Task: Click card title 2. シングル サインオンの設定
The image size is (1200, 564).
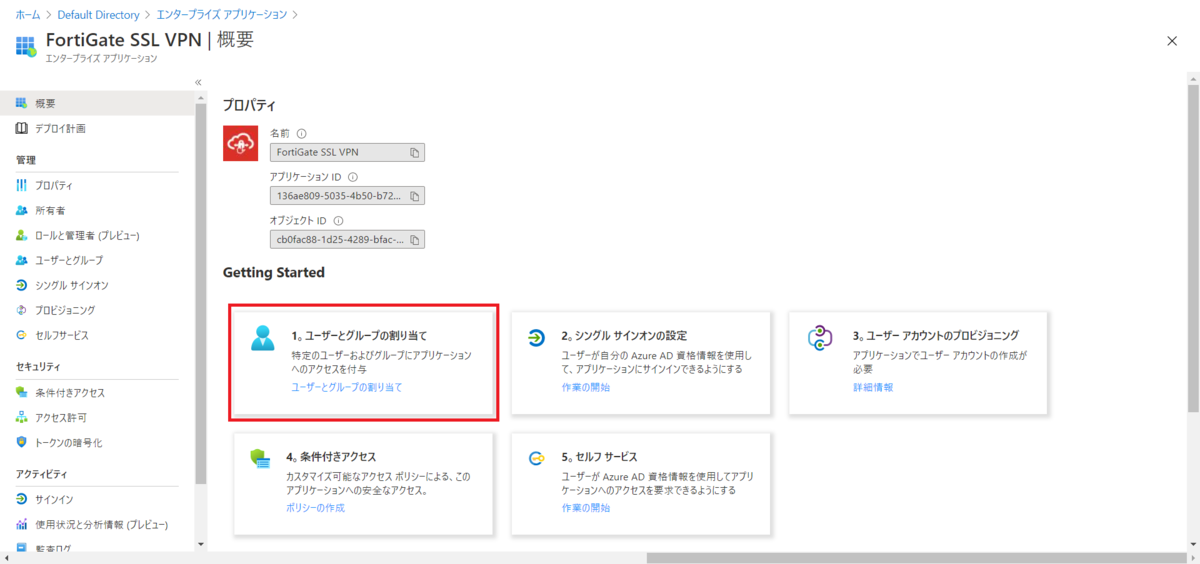Action: [624, 336]
